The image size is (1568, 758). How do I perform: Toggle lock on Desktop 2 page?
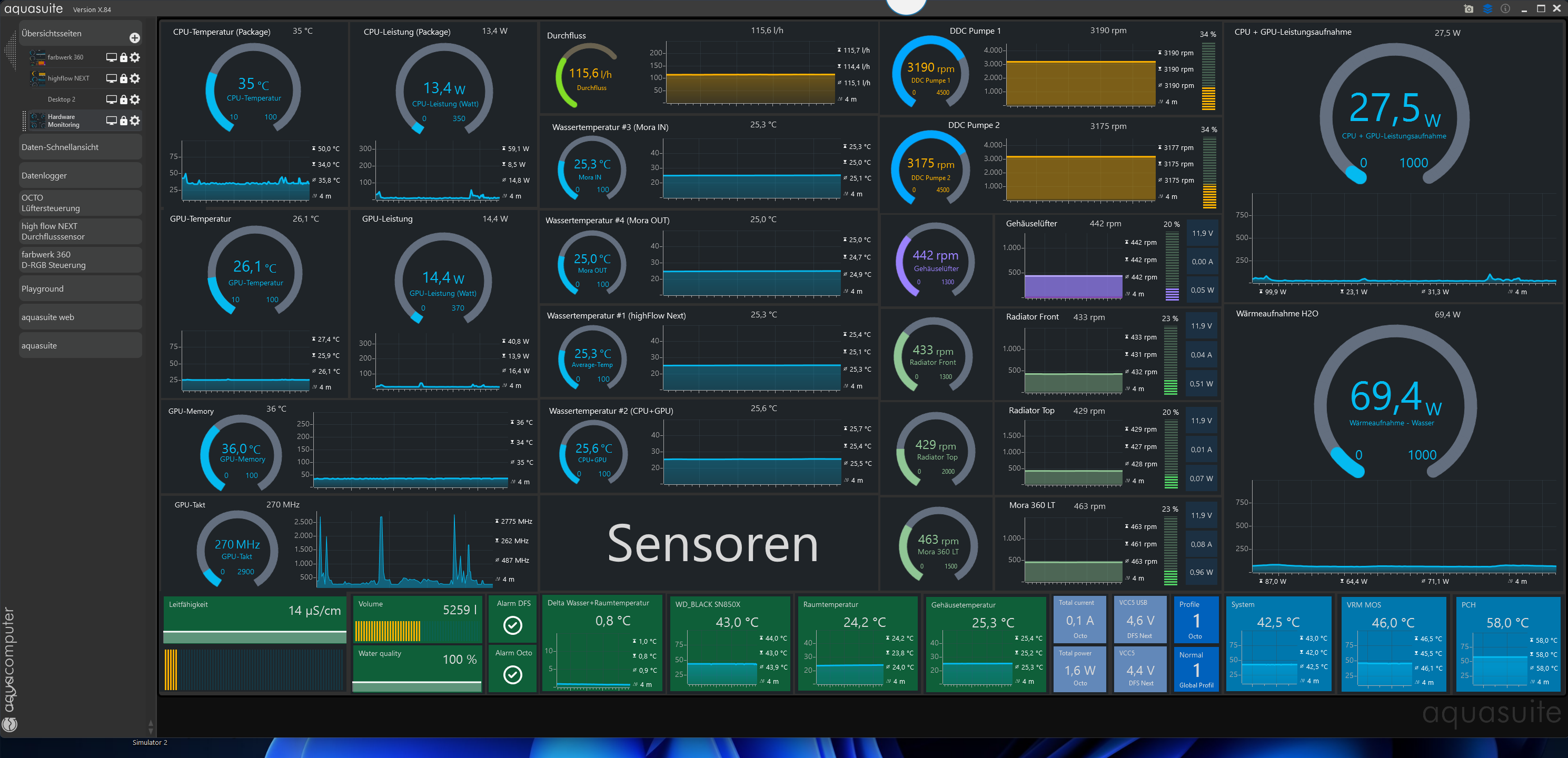point(124,99)
